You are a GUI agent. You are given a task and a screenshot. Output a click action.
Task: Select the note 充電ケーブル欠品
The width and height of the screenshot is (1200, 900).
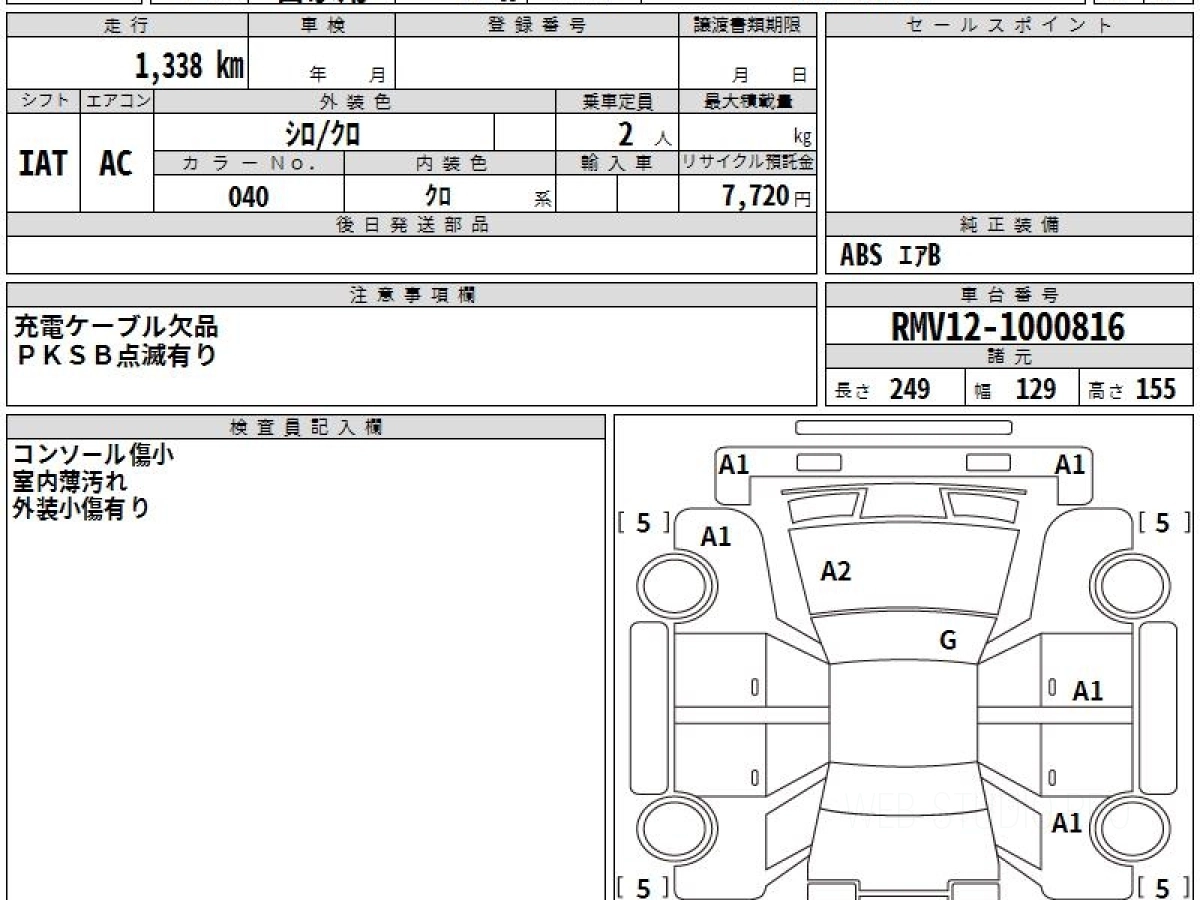tap(116, 326)
